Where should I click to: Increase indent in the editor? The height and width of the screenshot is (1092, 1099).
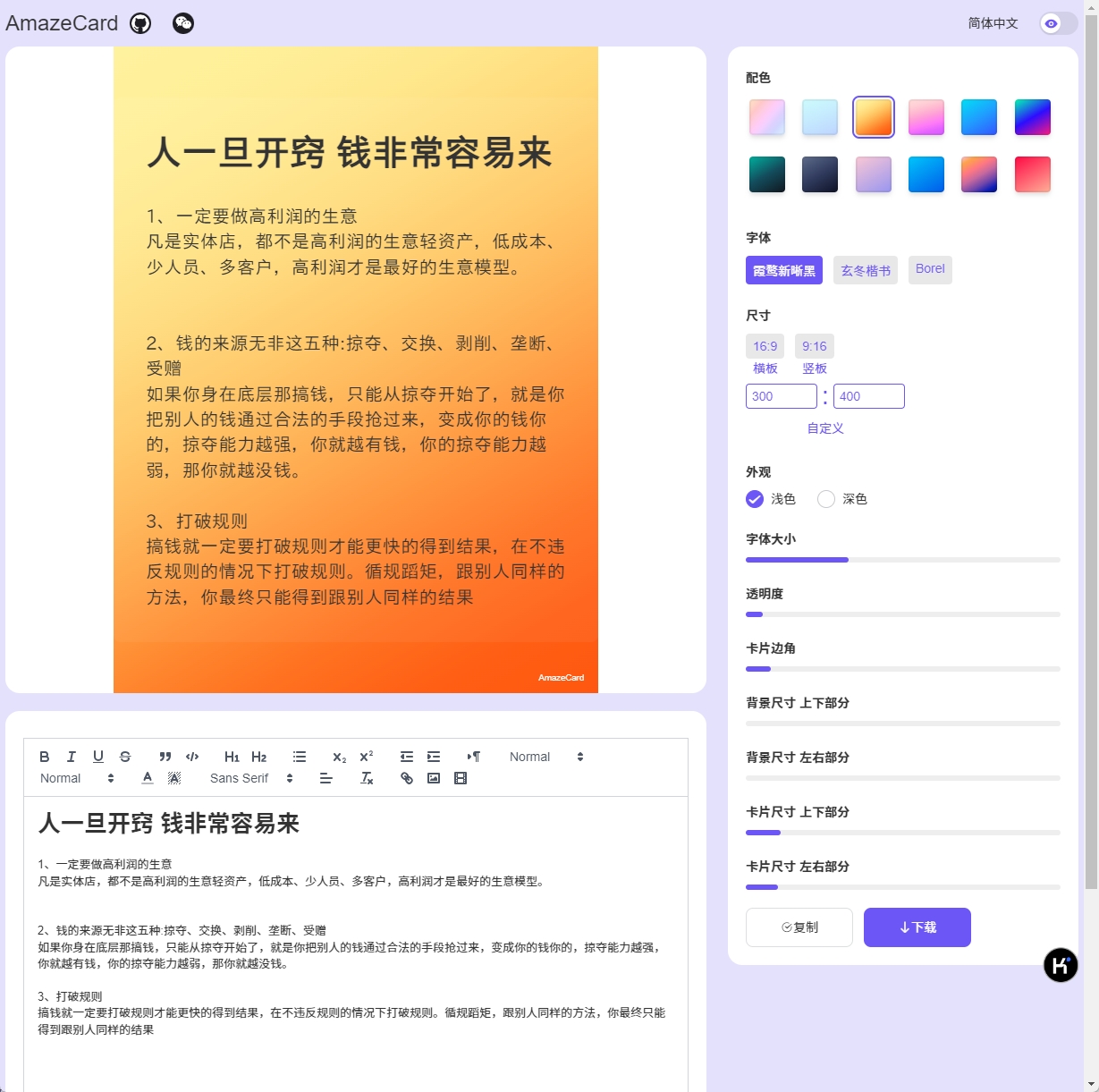pos(434,757)
